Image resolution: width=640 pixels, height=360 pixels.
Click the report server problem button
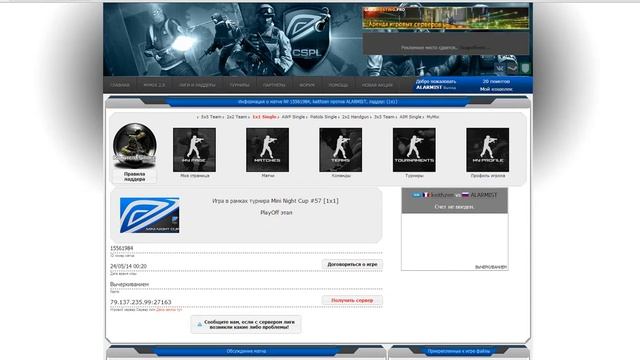246,324
